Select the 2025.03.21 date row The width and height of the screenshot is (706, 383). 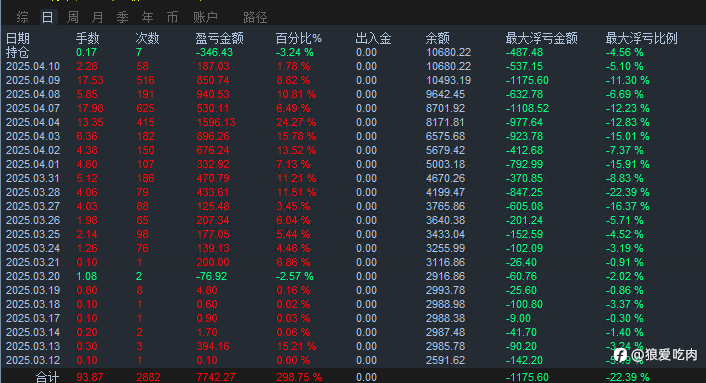click(x=33, y=262)
